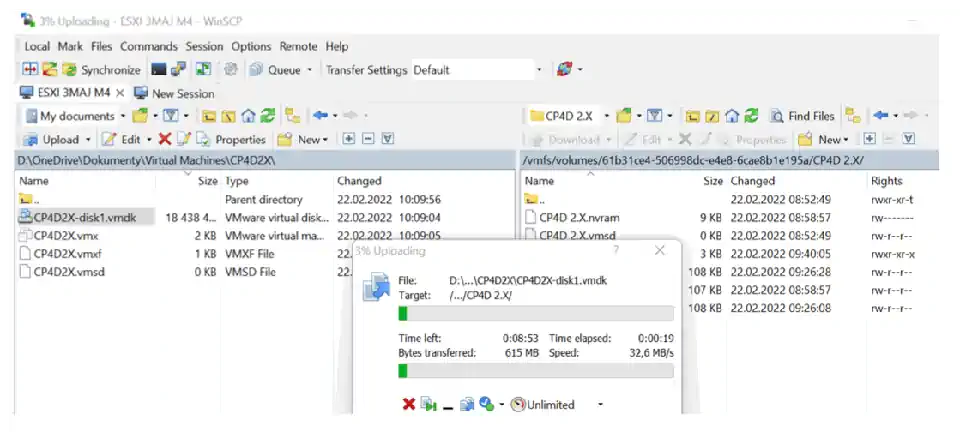Viewport: 972px width, 444px height.
Task: Click the local unselect files minus icon
Action: pos(368,139)
